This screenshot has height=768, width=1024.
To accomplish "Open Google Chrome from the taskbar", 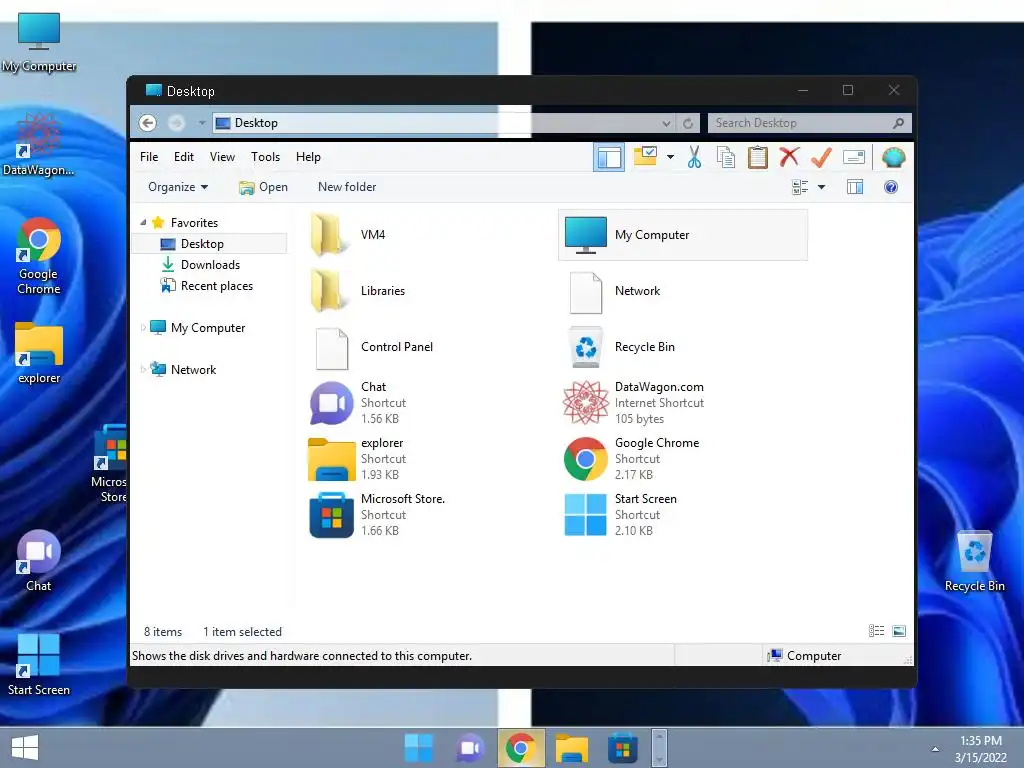I will [x=520, y=748].
